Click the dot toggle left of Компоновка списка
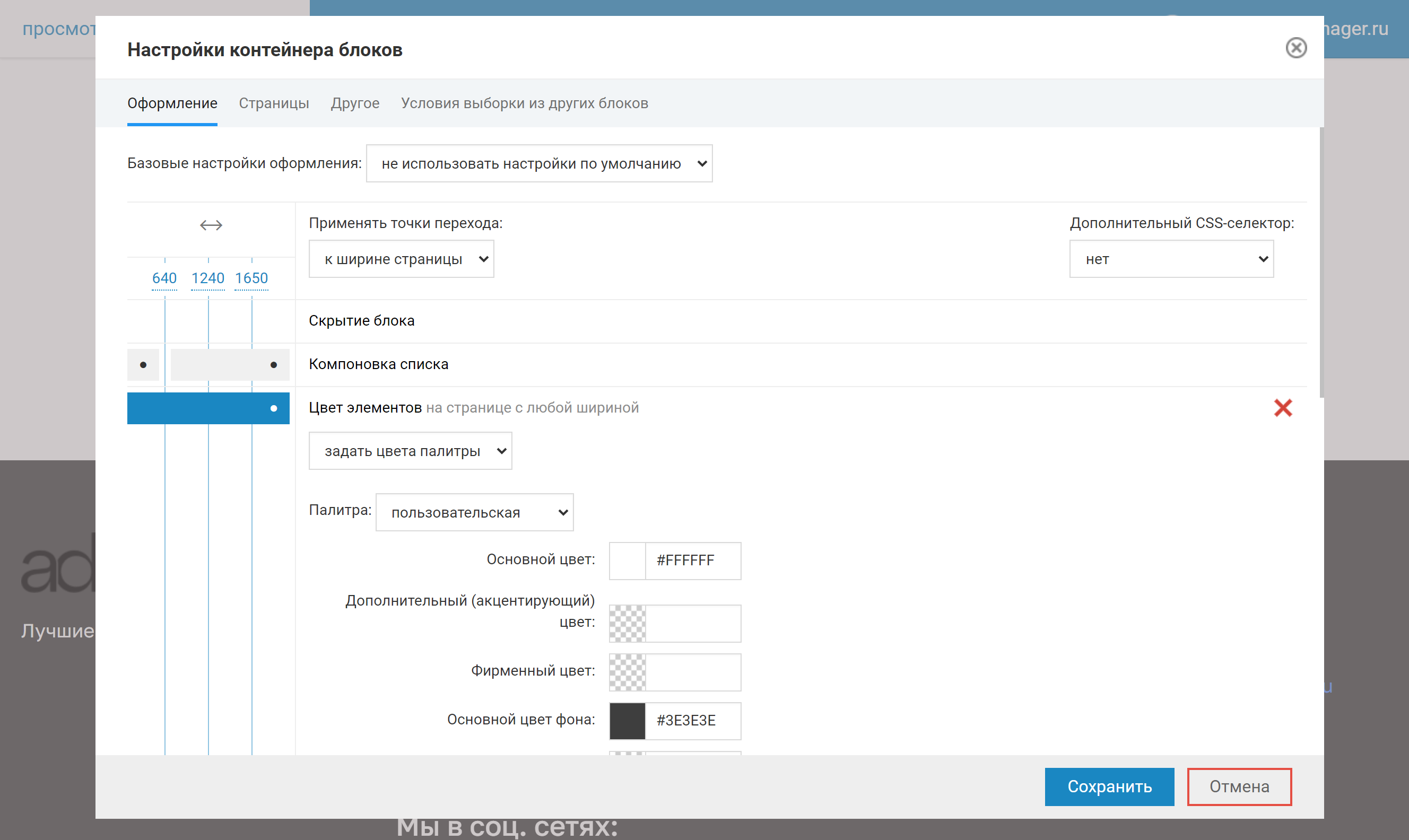1409x840 pixels. click(x=143, y=364)
